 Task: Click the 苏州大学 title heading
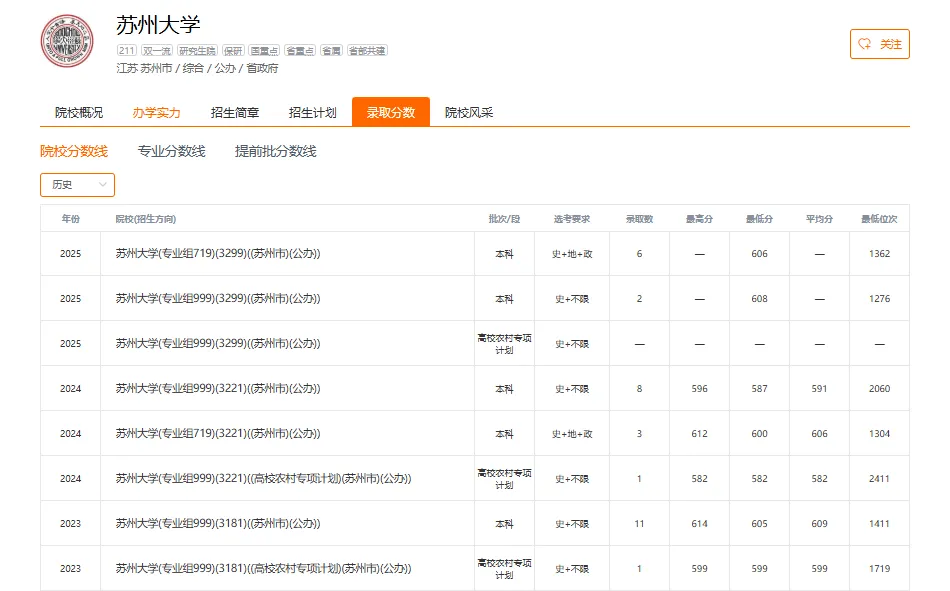pos(158,25)
